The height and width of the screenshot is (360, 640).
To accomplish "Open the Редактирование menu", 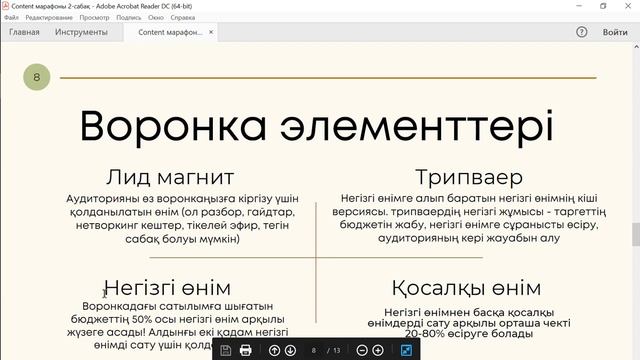I will tap(49, 18).
